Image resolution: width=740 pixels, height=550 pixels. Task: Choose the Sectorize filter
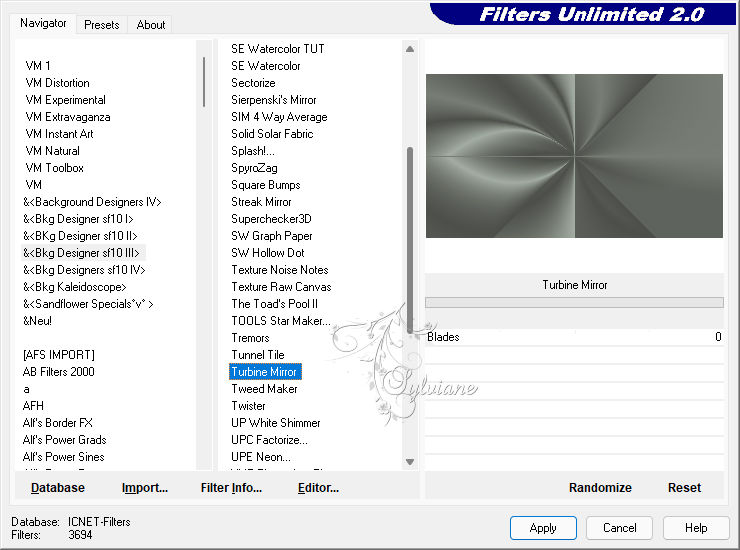point(253,83)
